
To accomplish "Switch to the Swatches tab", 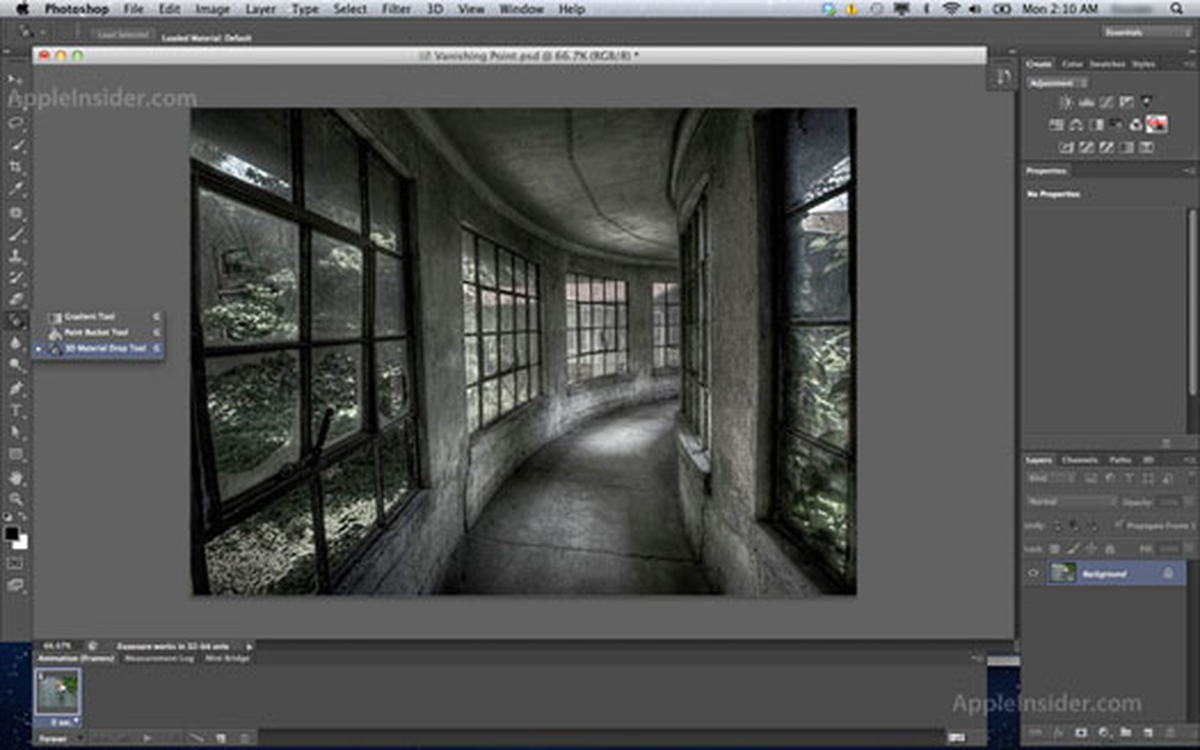I will pos(1107,64).
